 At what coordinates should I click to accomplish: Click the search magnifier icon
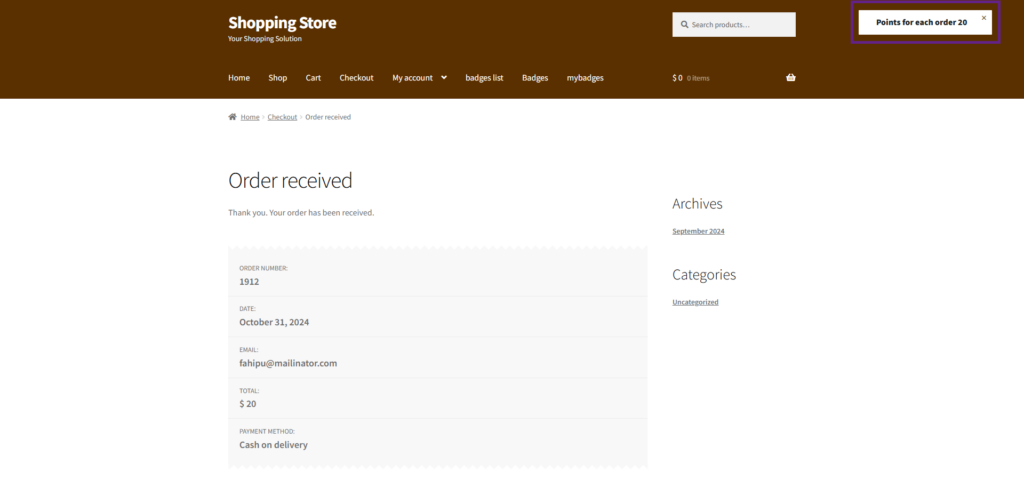point(685,25)
